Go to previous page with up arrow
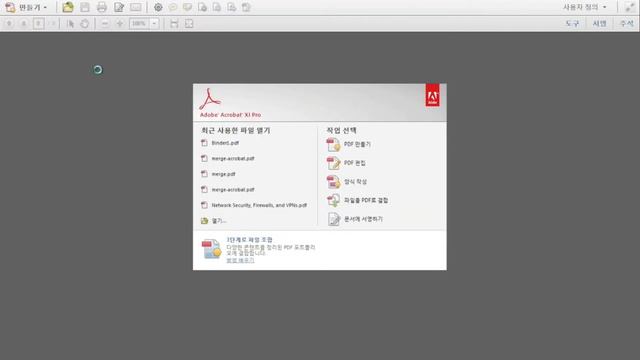The width and height of the screenshot is (640, 360). pos(9,24)
